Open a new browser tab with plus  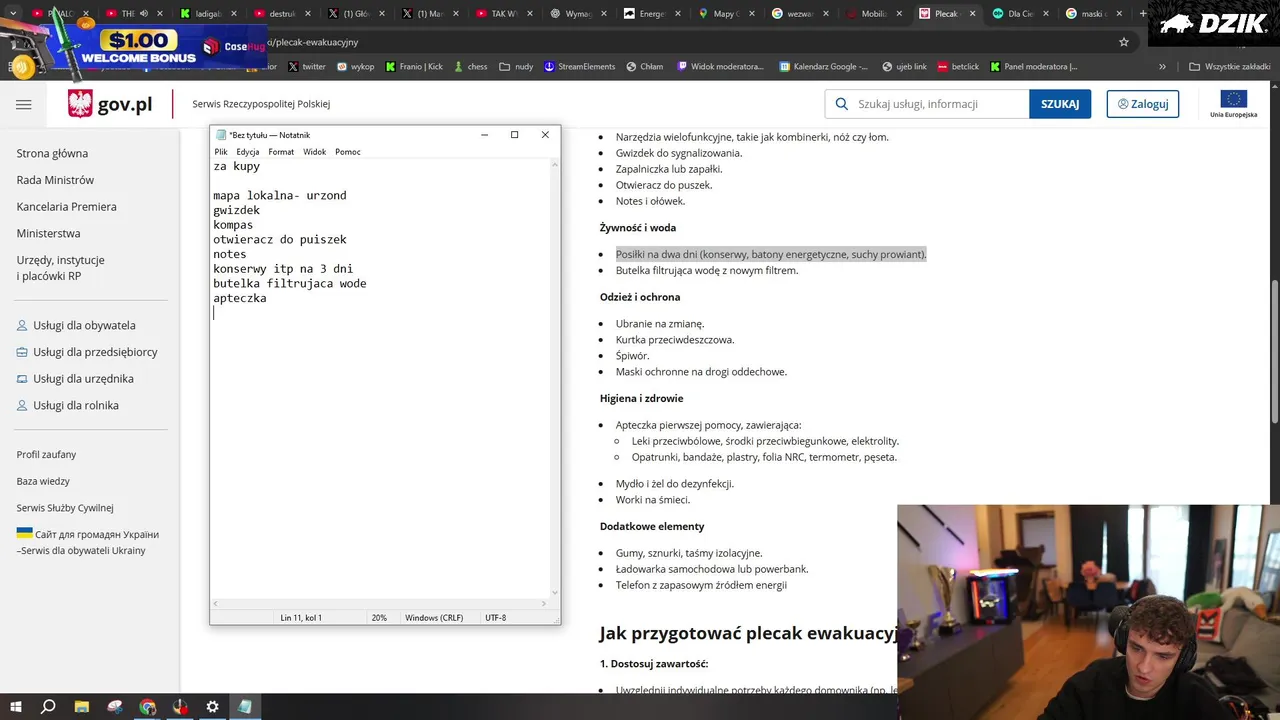pyautogui.click(x=1143, y=14)
